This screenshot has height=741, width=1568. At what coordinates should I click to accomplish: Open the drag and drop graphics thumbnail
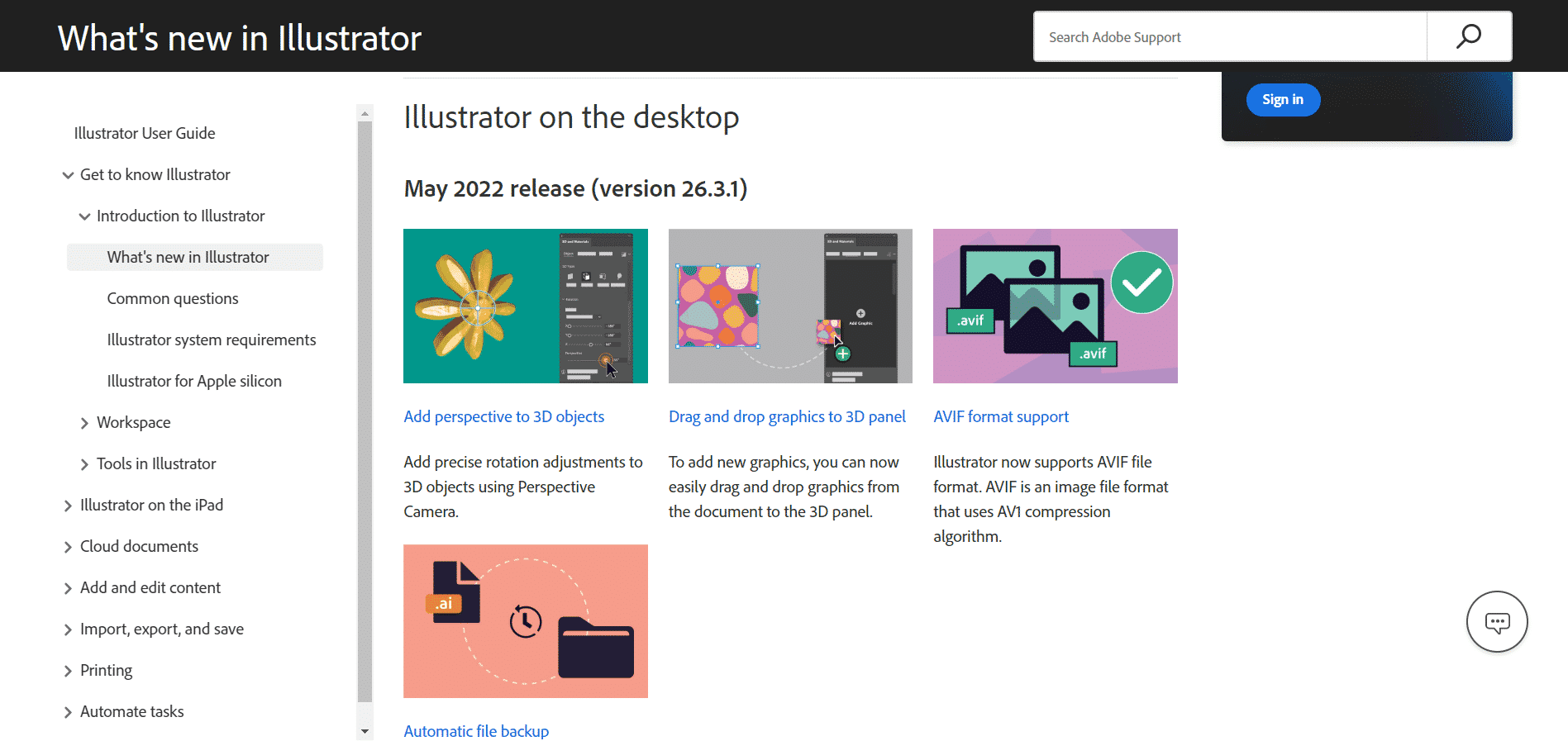point(789,306)
